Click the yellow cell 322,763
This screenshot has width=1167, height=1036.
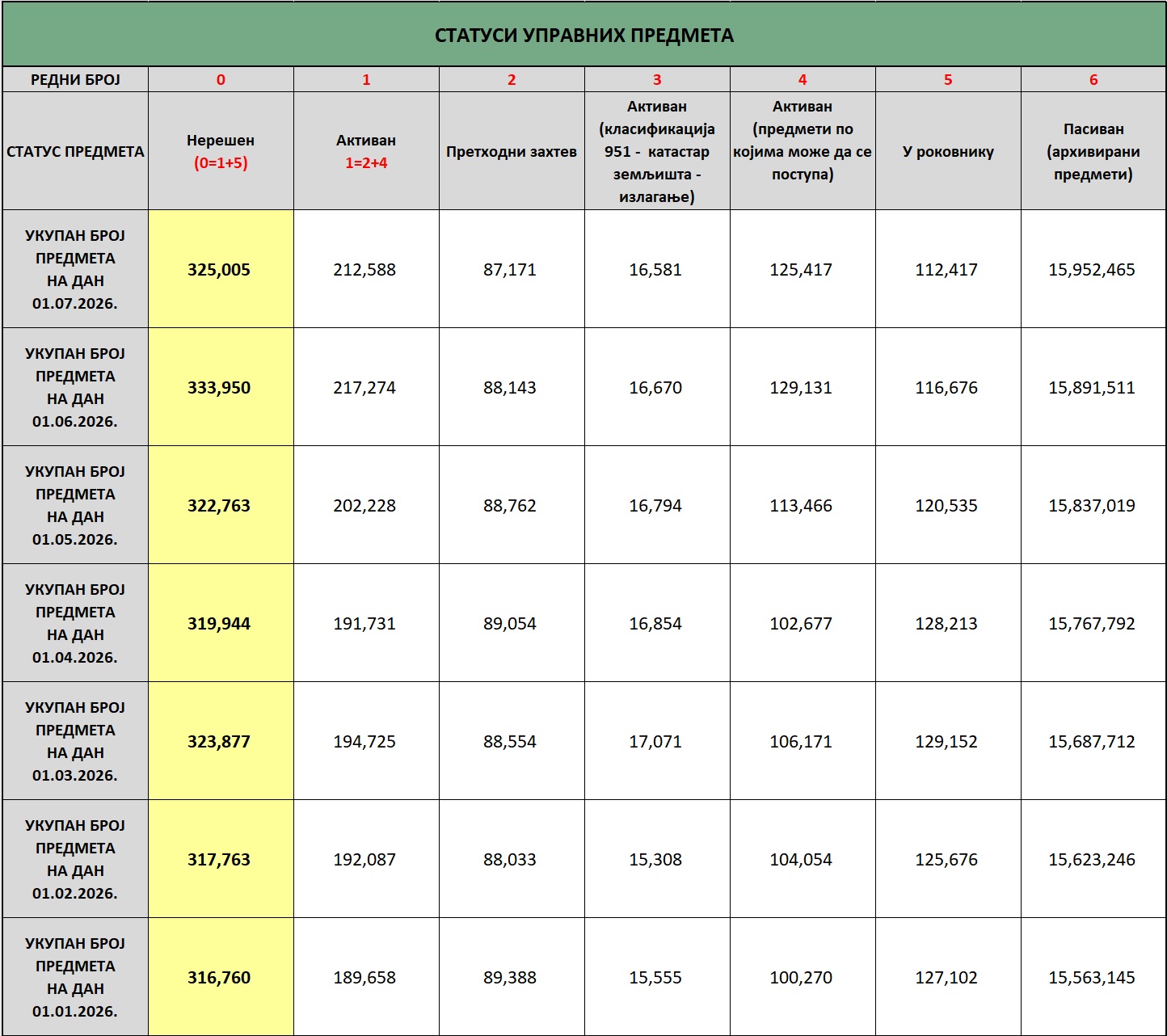click(x=221, y=505)
